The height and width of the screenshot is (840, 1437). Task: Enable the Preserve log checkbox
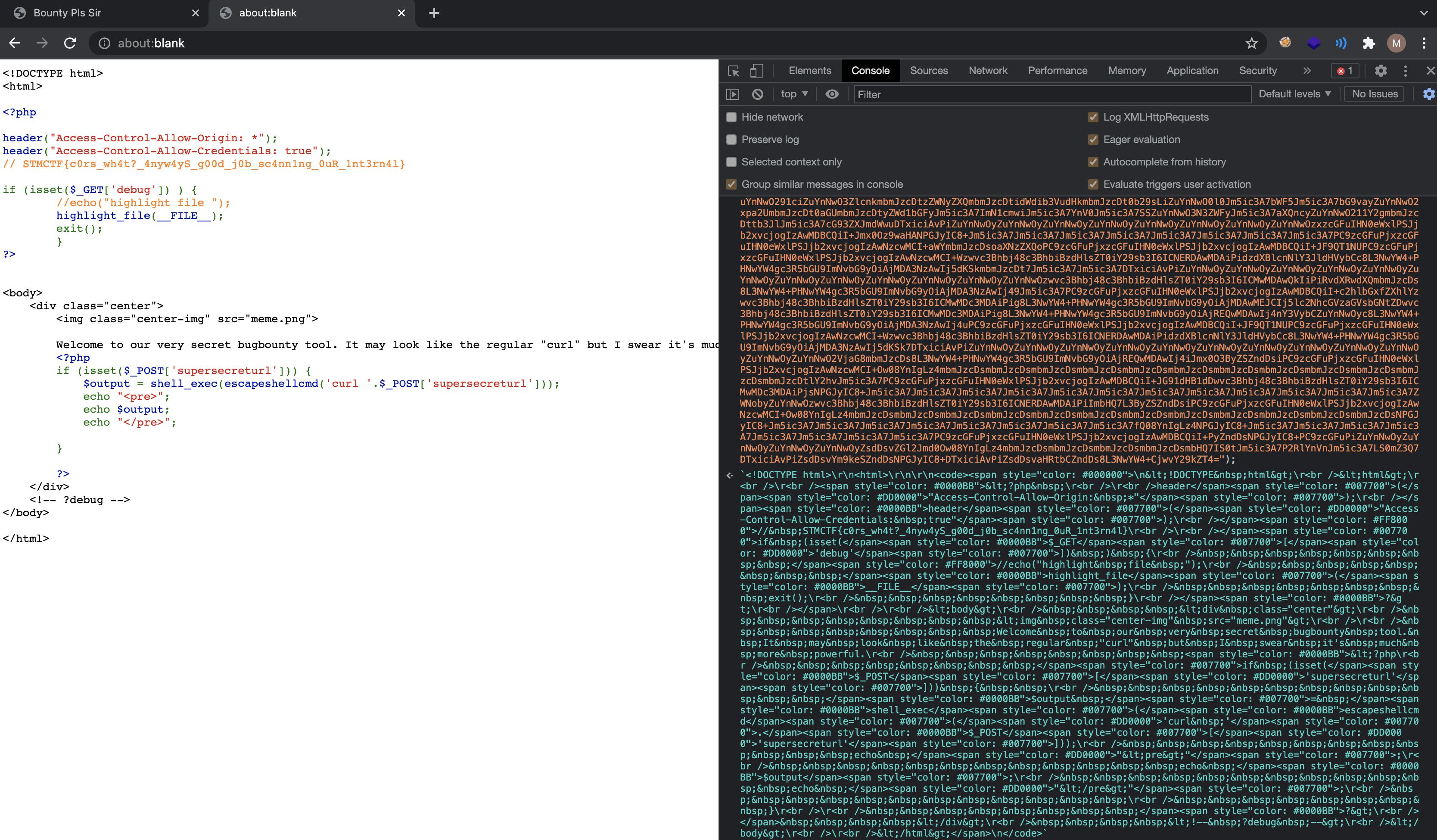click(731, 140)
